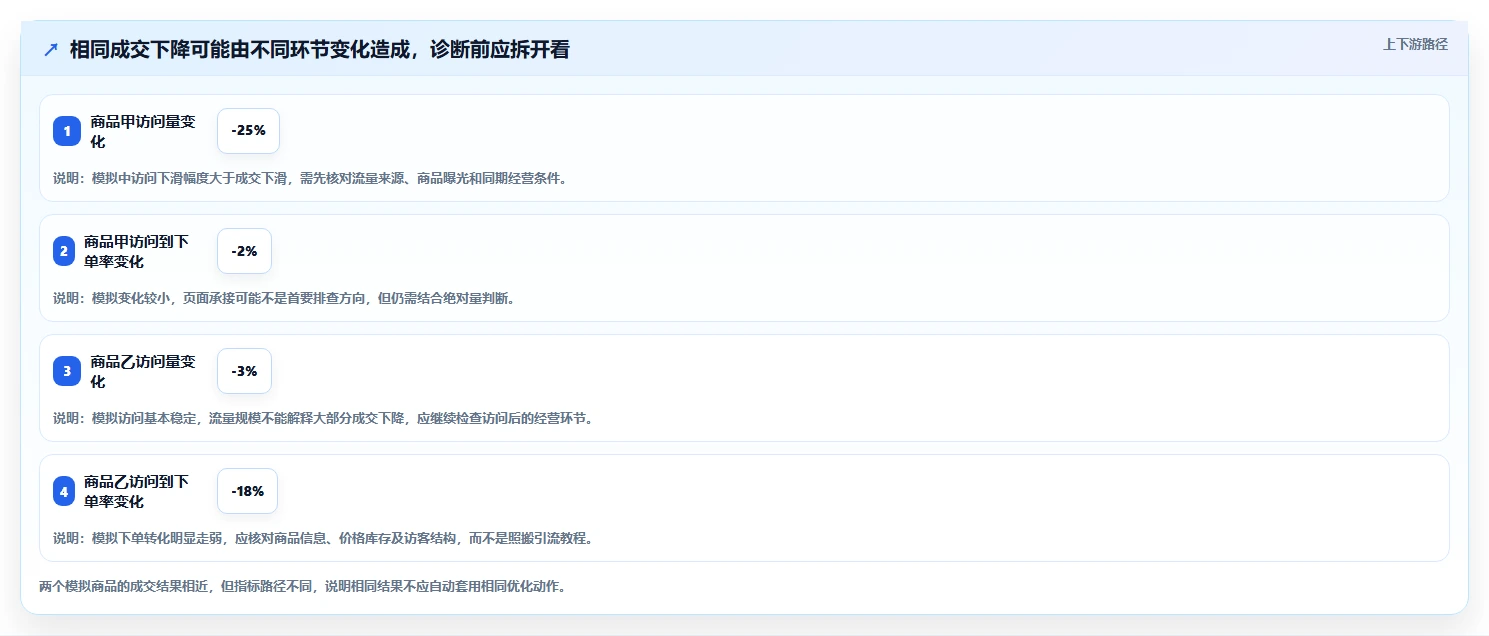Click the 商品甲访问量变化 label
Screen dimensions: 1489x636
point(142,131)
